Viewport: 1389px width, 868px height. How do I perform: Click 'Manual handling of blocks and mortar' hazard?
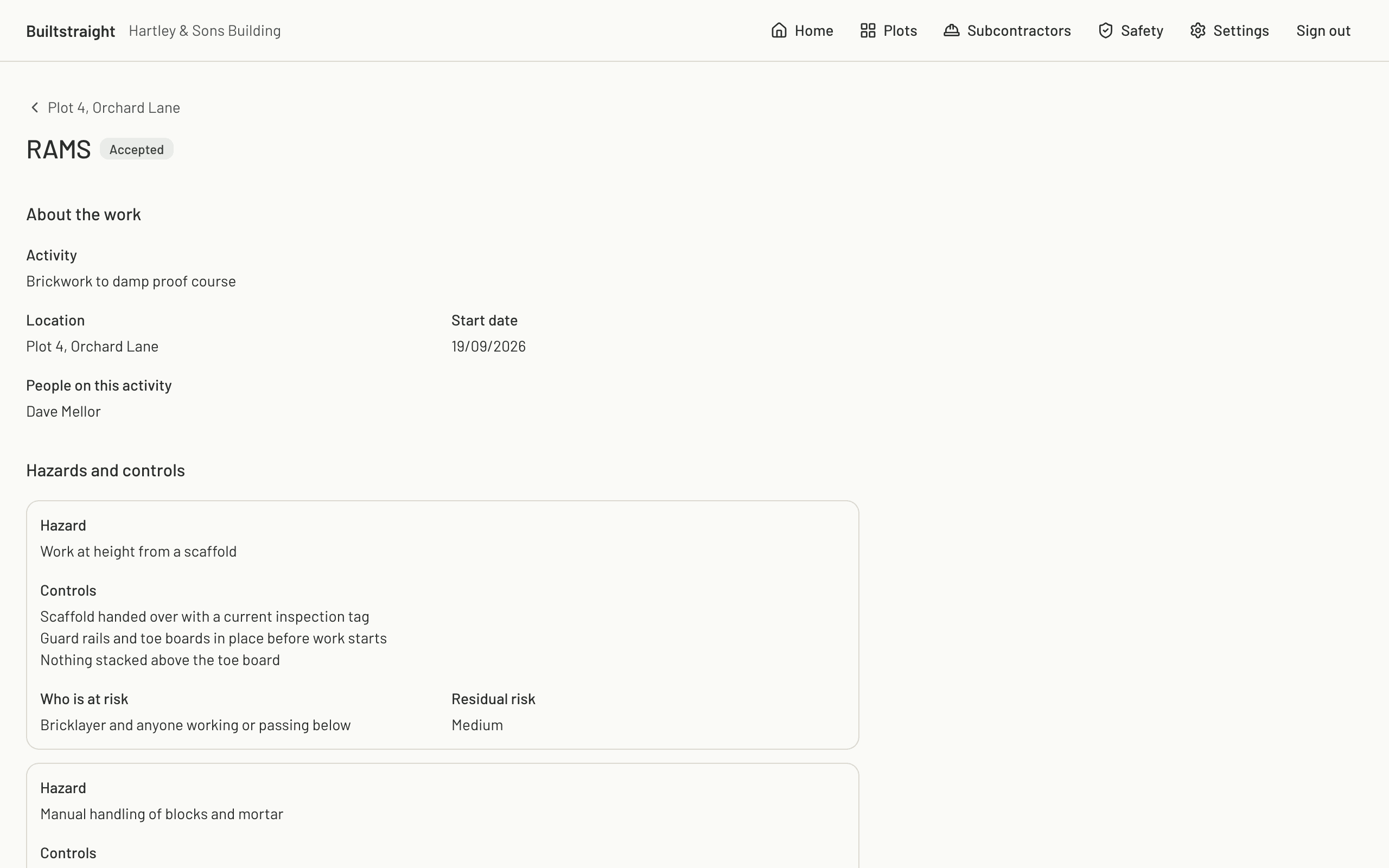162,814
